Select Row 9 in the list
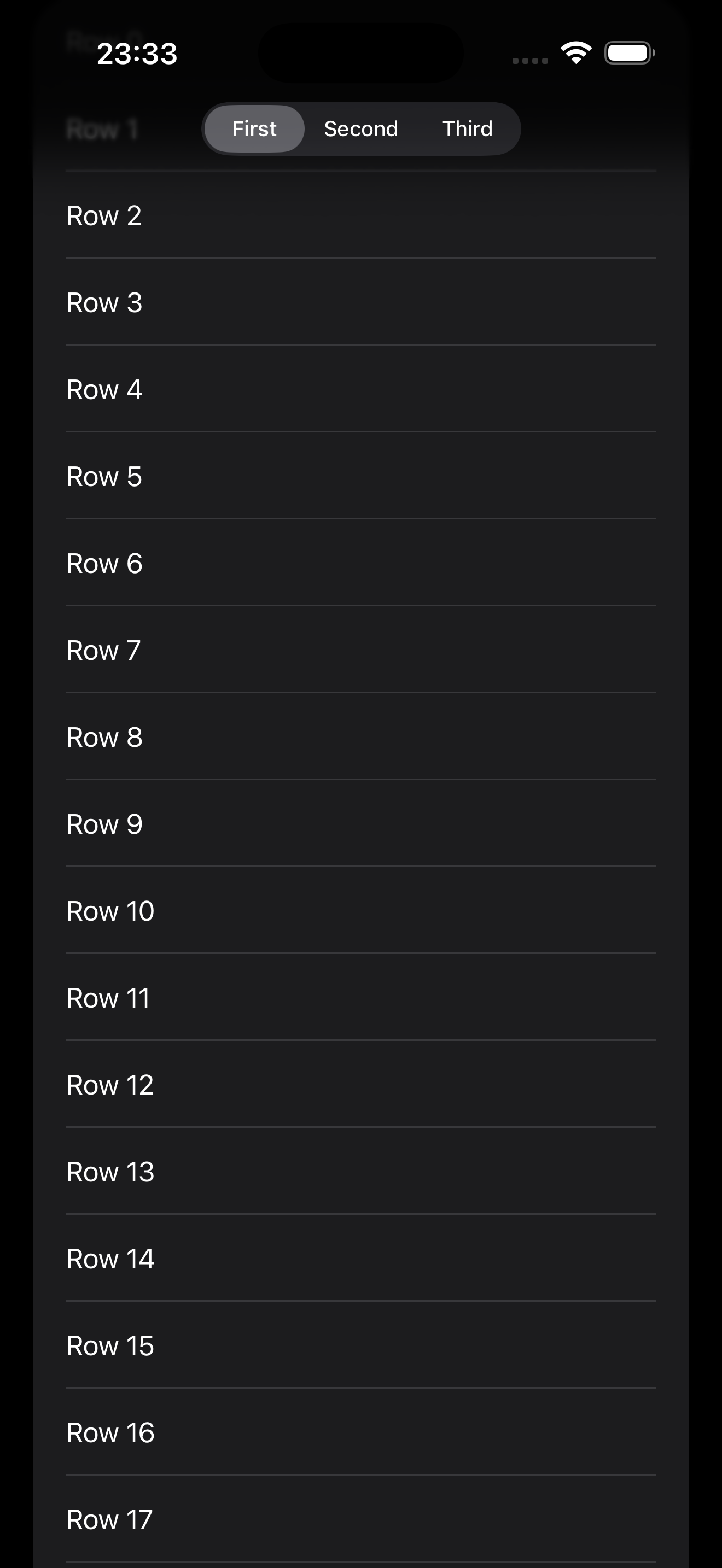Image resolution: width=722 pixels, height=1568 pixels. [x=360, y=824]
